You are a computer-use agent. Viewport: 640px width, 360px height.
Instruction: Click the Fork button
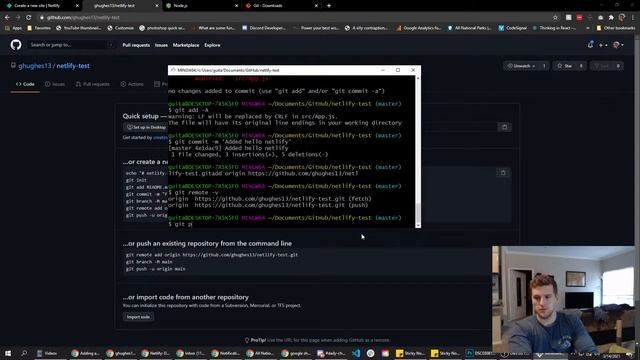click(602, 66)
